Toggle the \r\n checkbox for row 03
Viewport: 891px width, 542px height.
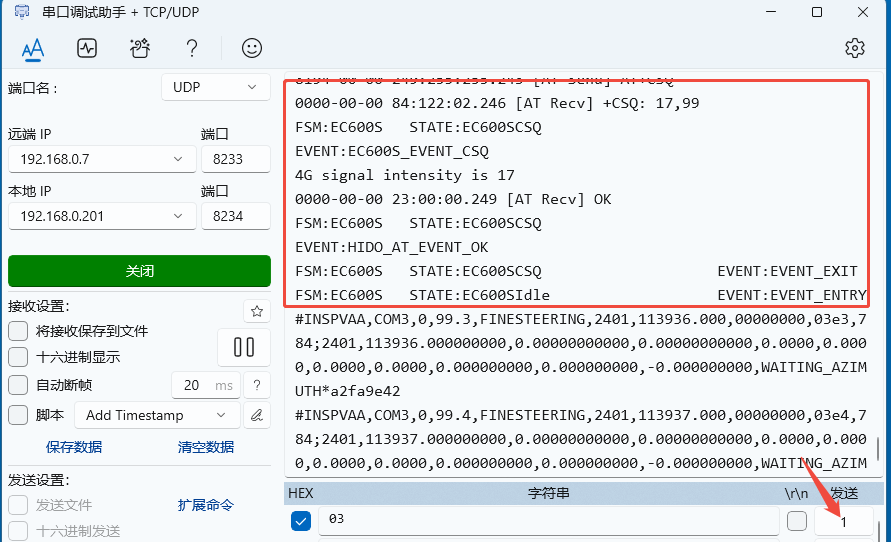coord(797,520)
